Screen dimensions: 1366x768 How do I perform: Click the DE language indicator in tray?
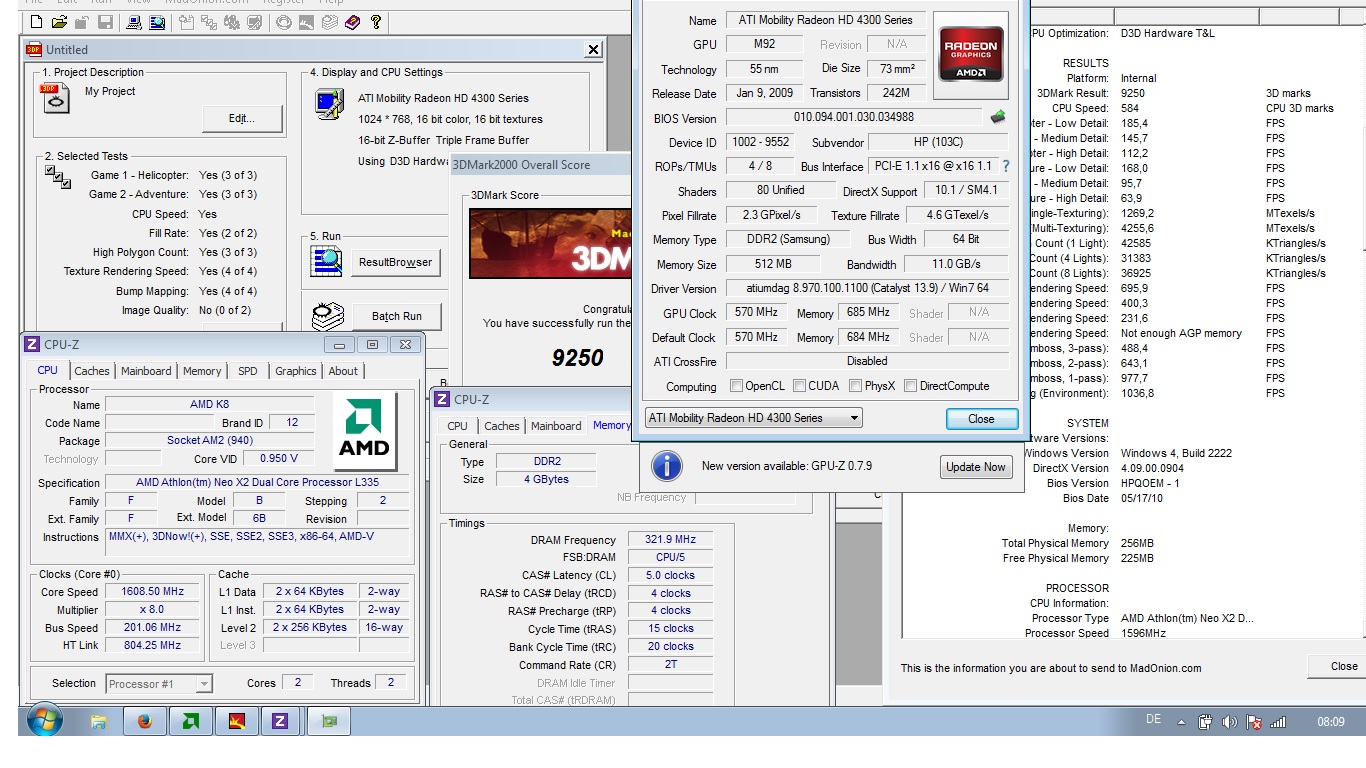1153,721
